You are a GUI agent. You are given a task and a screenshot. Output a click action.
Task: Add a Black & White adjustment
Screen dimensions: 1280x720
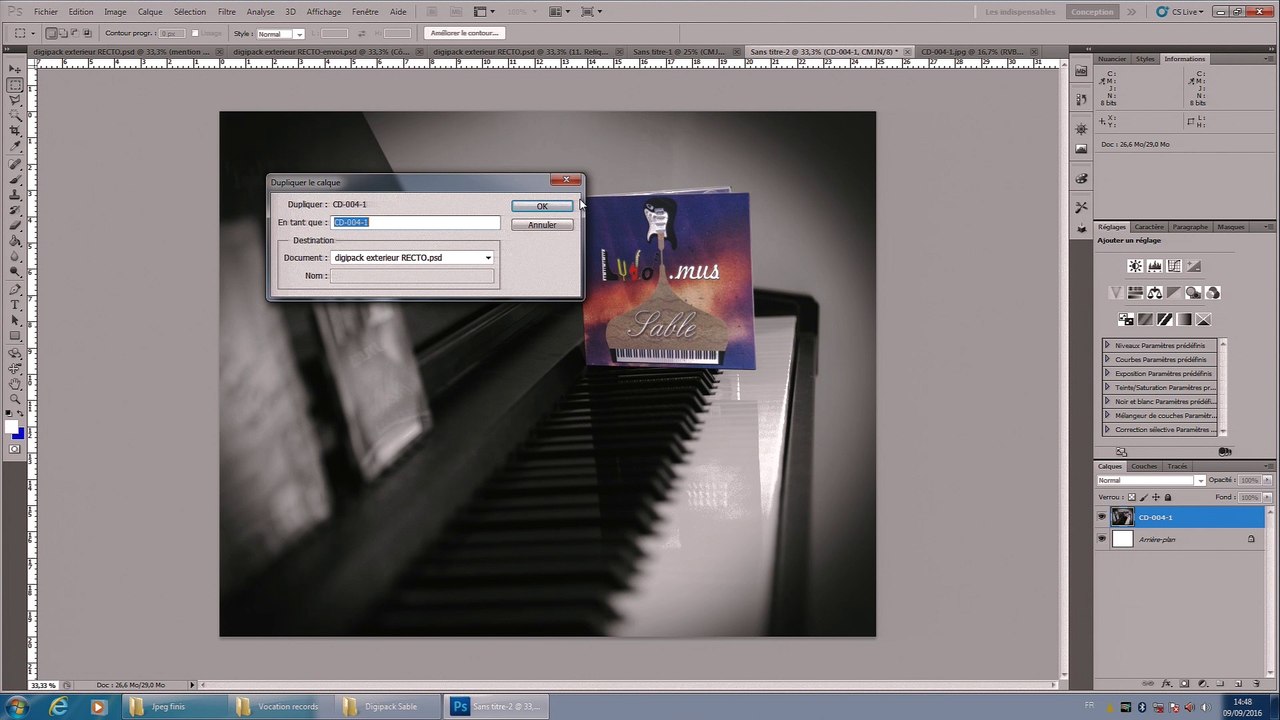pyautogui.click(x=1174, y=293)
